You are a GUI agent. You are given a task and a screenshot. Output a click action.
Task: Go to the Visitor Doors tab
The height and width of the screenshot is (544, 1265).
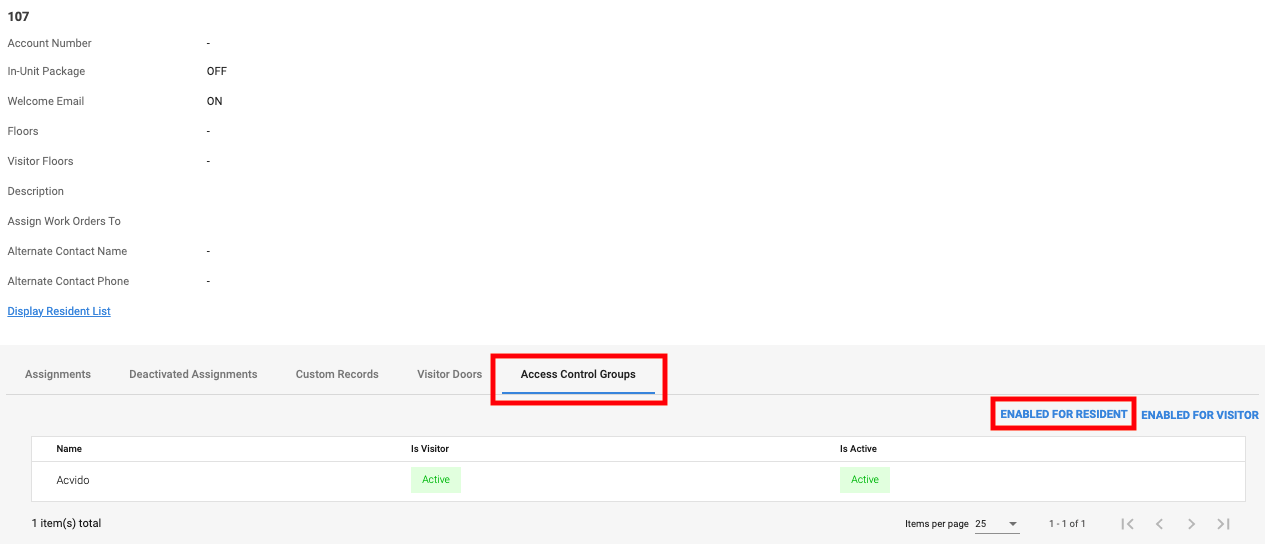(x=449, y=374)
